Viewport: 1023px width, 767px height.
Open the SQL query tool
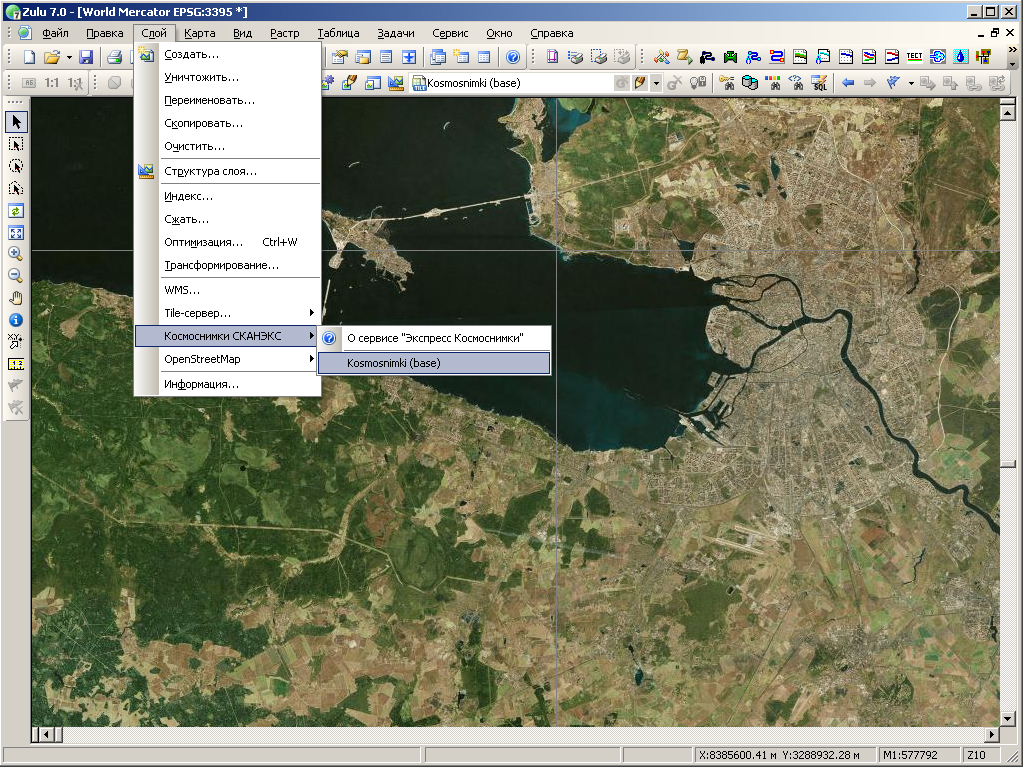[819, 83]
